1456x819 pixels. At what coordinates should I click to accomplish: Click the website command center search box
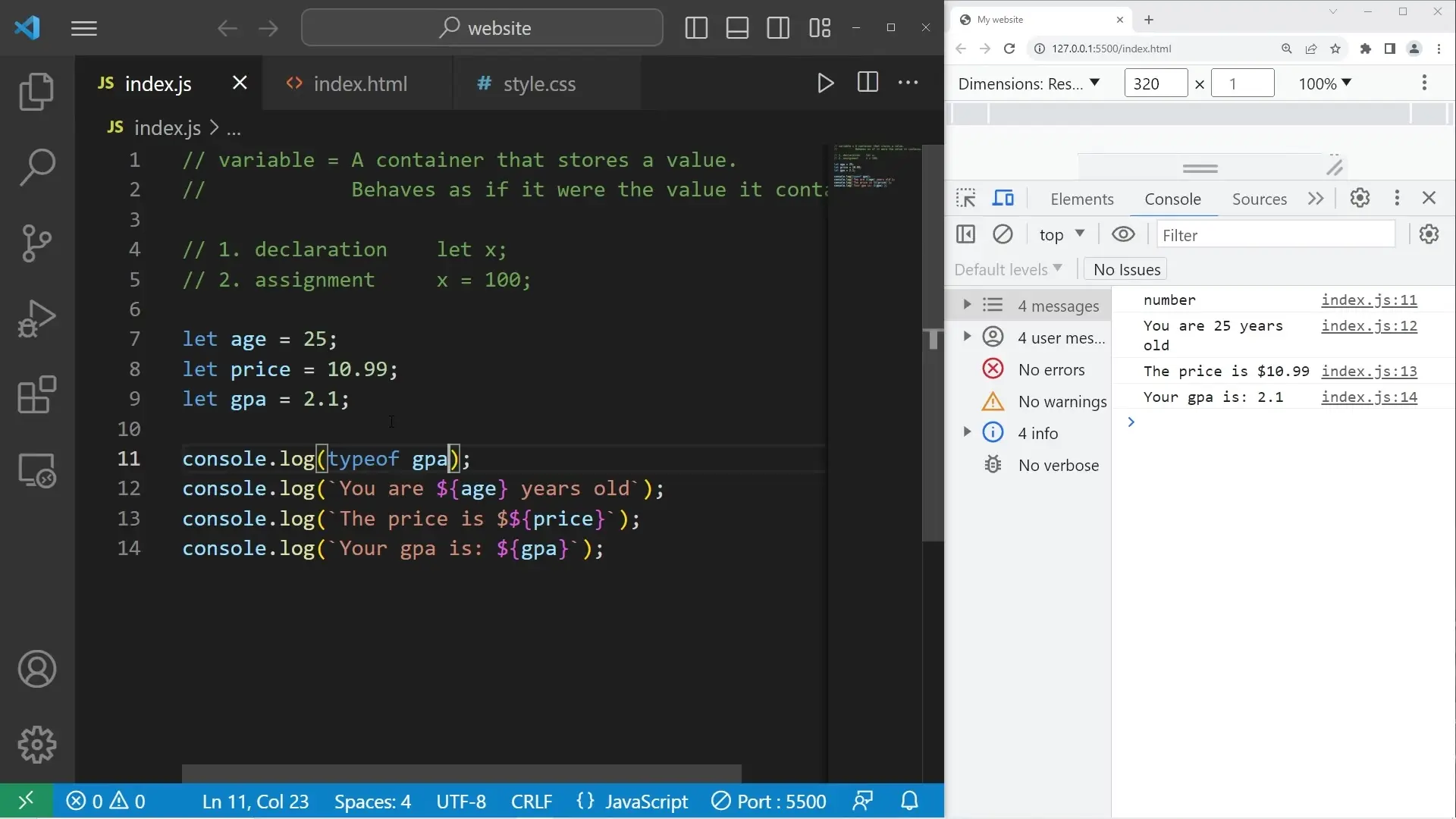(x=482, y=28)
